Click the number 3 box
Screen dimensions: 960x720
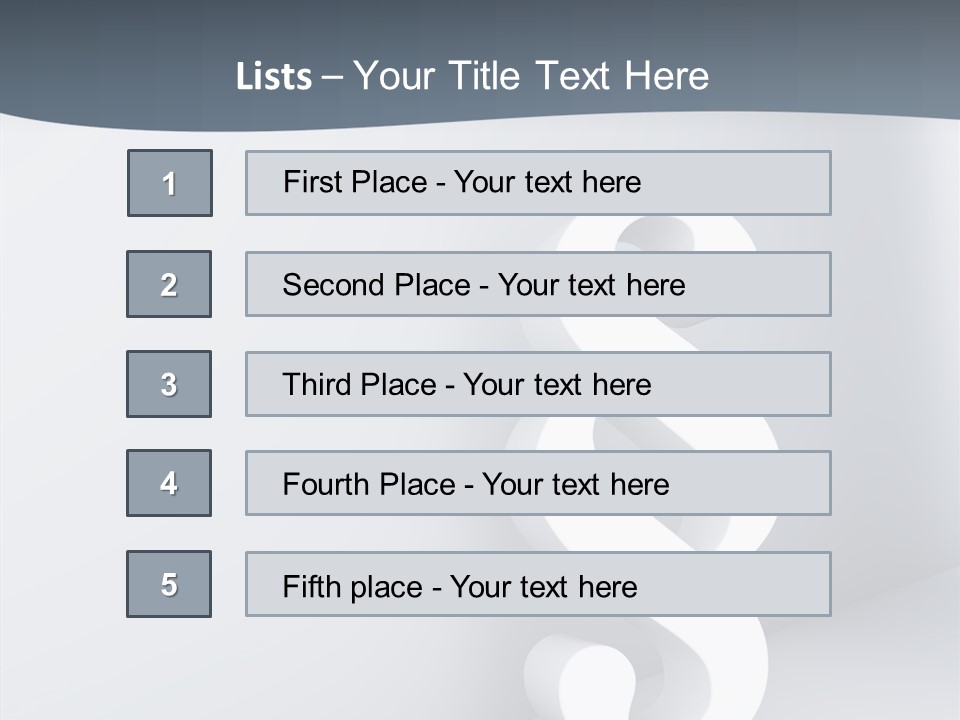click(169, 384)
